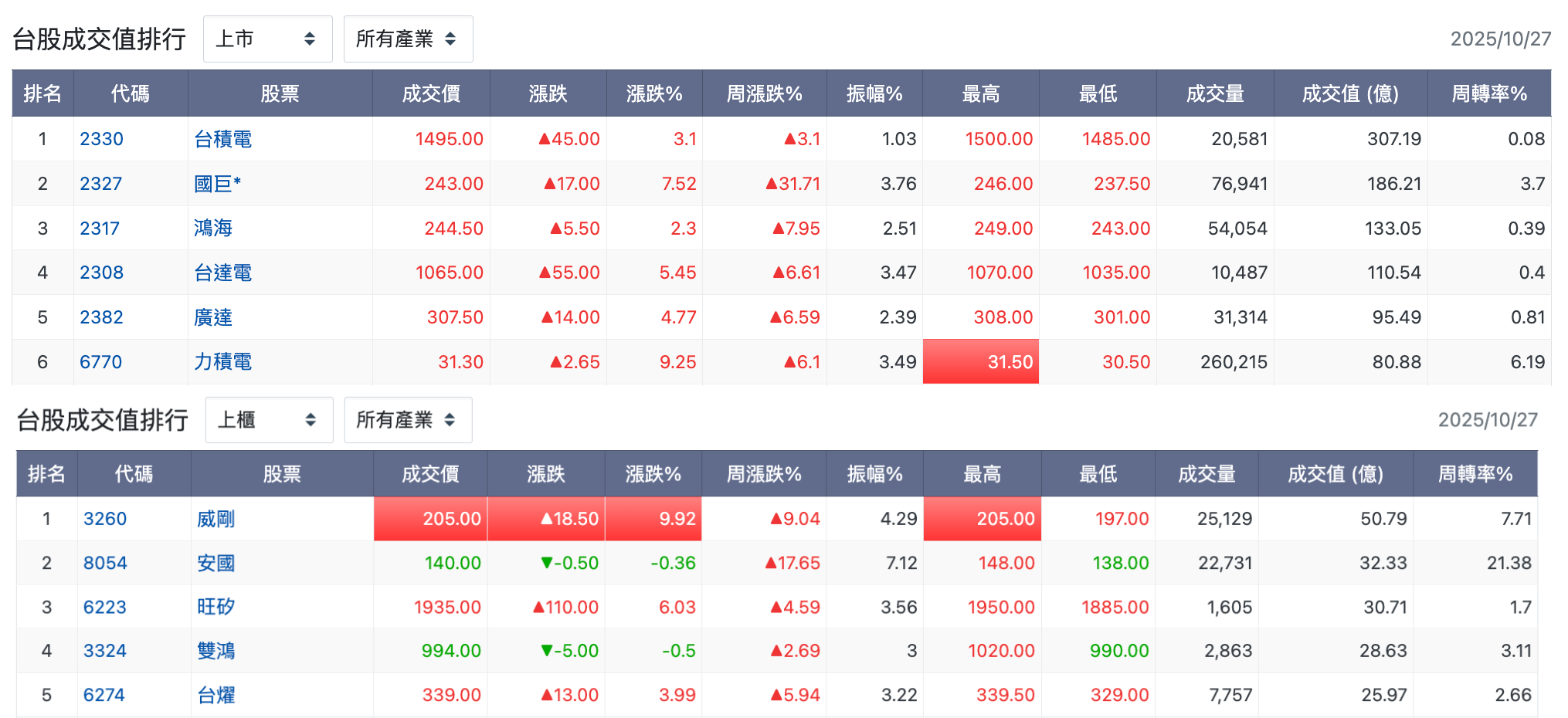Image resolution: width=1568 pixels, height=718 pixels.
Task: Open the 台達電 stock link
Action: (222, 273)
